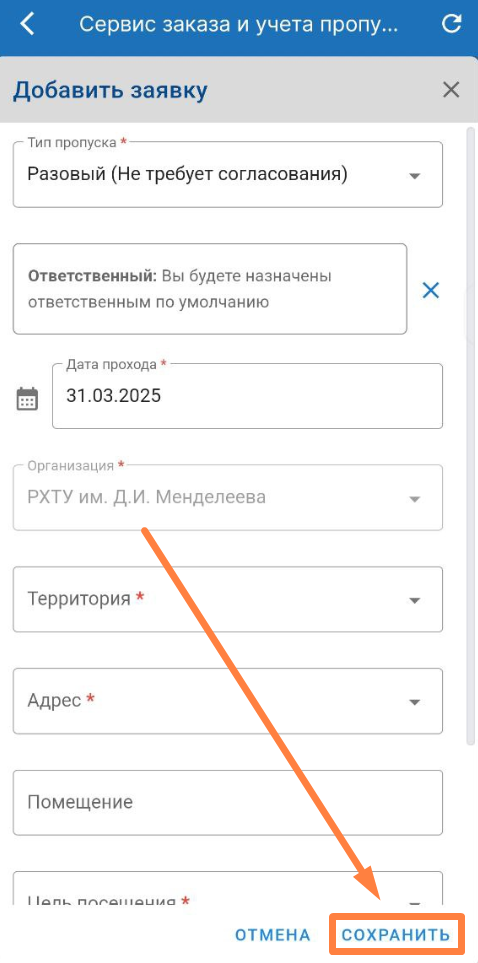Click the СОХРАНИТЬ button

tap(396, 935)
